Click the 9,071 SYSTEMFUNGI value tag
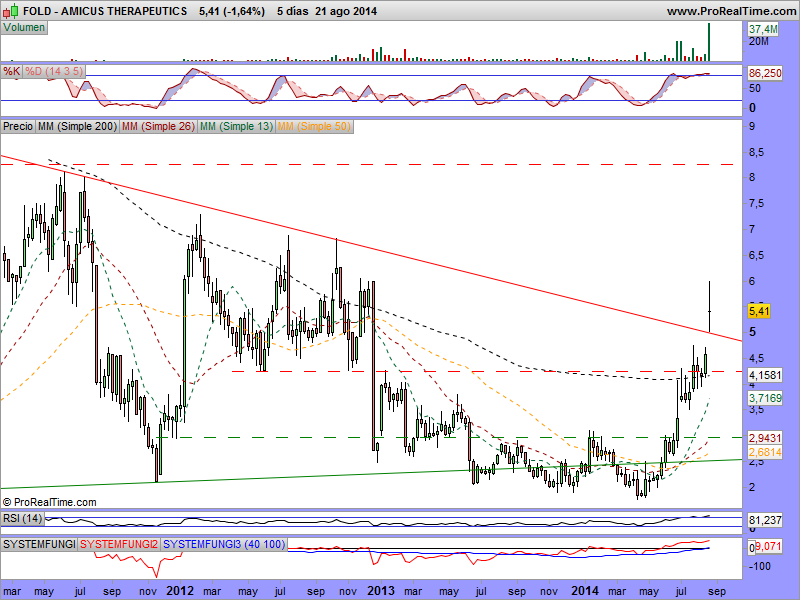800x600 pixels. tap(768, 546)
